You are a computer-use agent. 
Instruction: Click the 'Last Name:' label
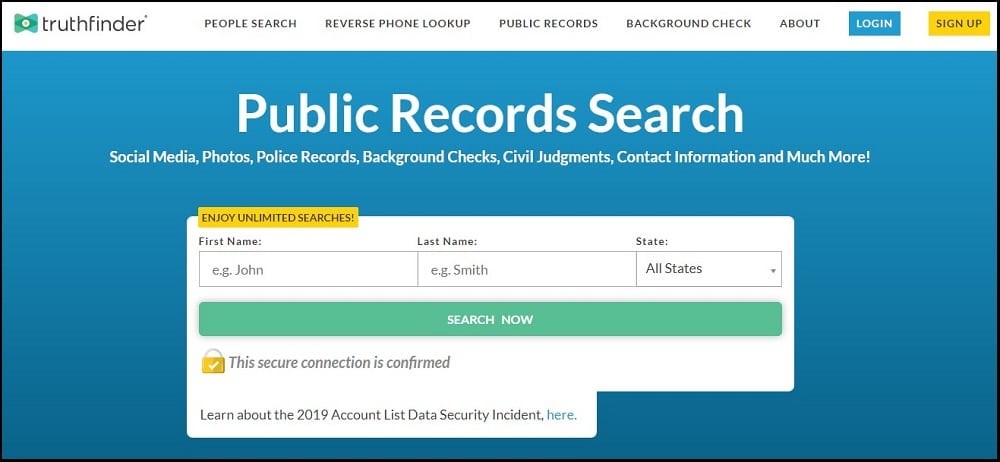click(447, 241)
